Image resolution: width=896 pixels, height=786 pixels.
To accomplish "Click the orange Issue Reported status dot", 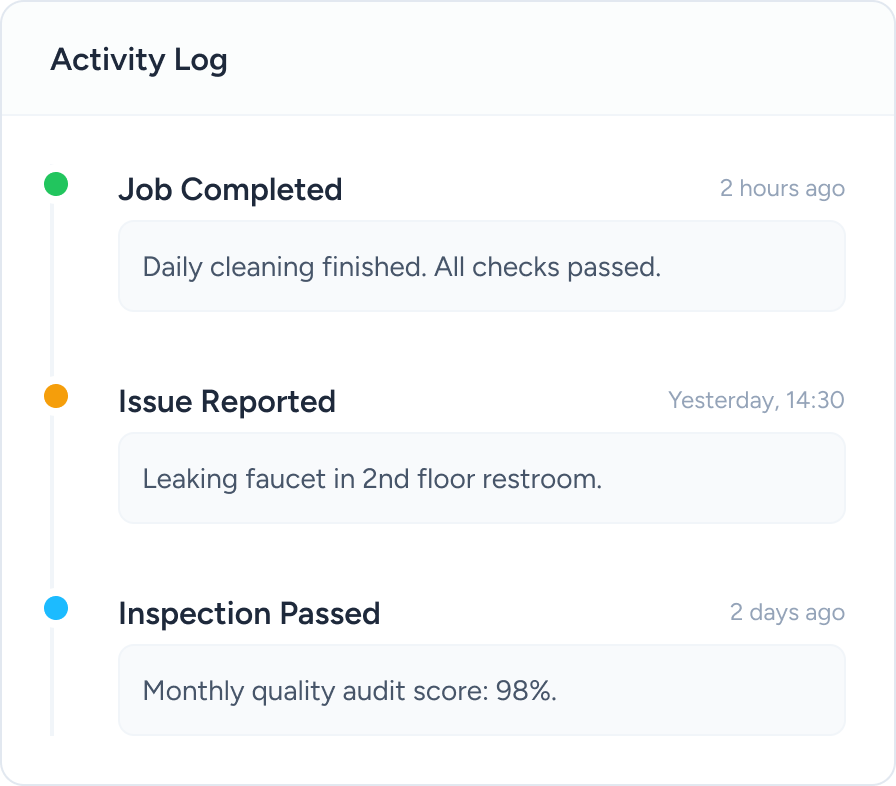I will pos(56,396).
